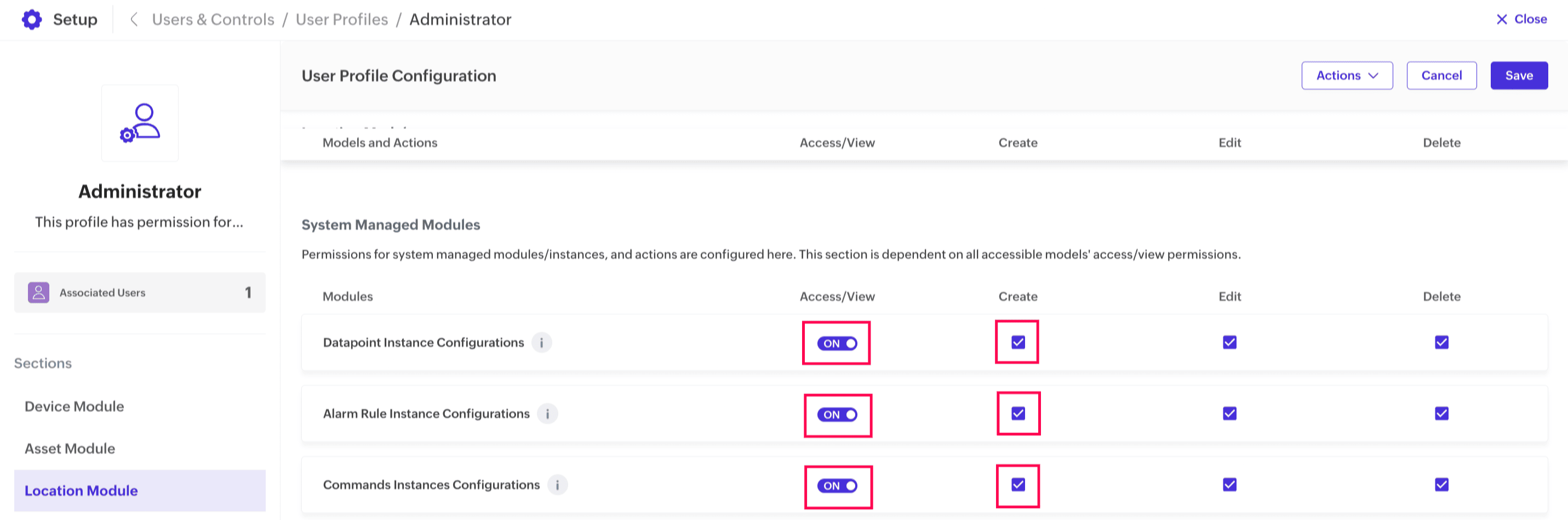This screenshot has width=1568, height=520.
Task: Click the Setup gear icon
Action: pyautogui.click(x=32, y=20)
